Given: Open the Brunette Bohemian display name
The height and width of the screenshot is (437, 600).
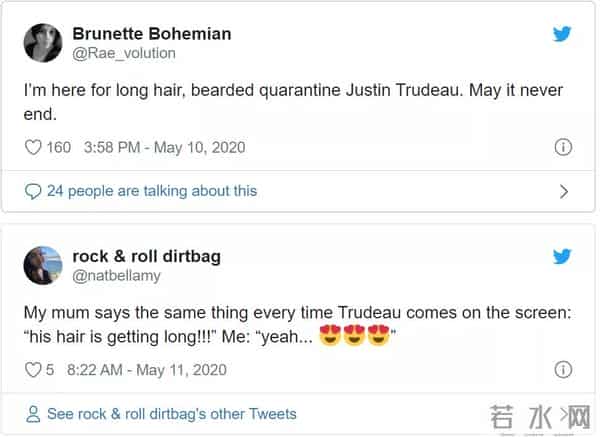Looking at the screenshot, I should tap(151, 34).
